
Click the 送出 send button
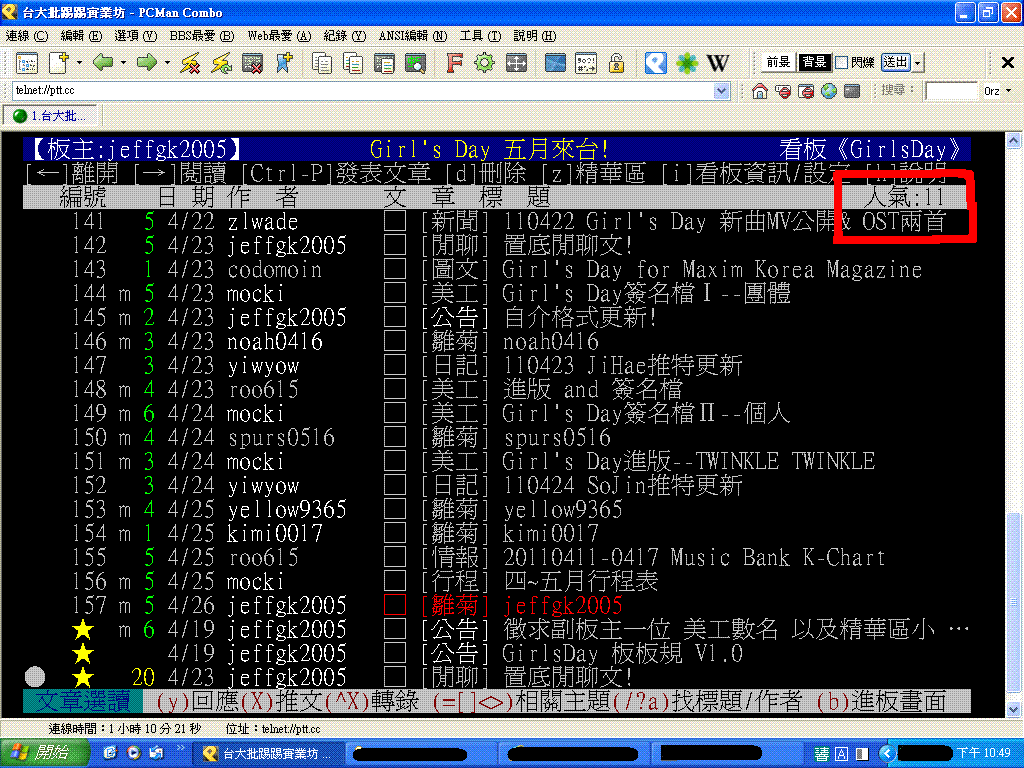click(895, 62)
